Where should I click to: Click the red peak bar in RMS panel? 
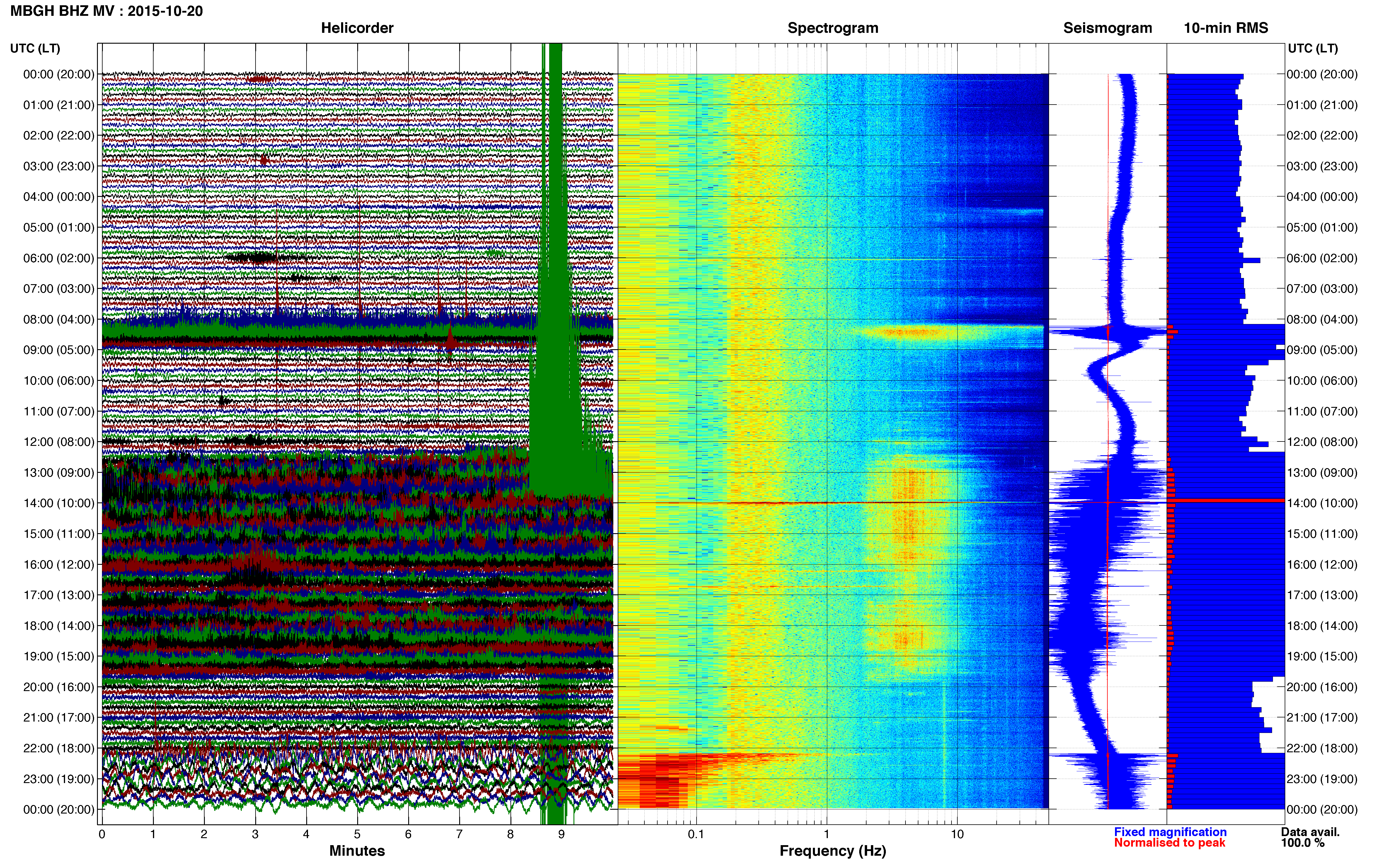pyautogui.click(x=1226, y=501)
